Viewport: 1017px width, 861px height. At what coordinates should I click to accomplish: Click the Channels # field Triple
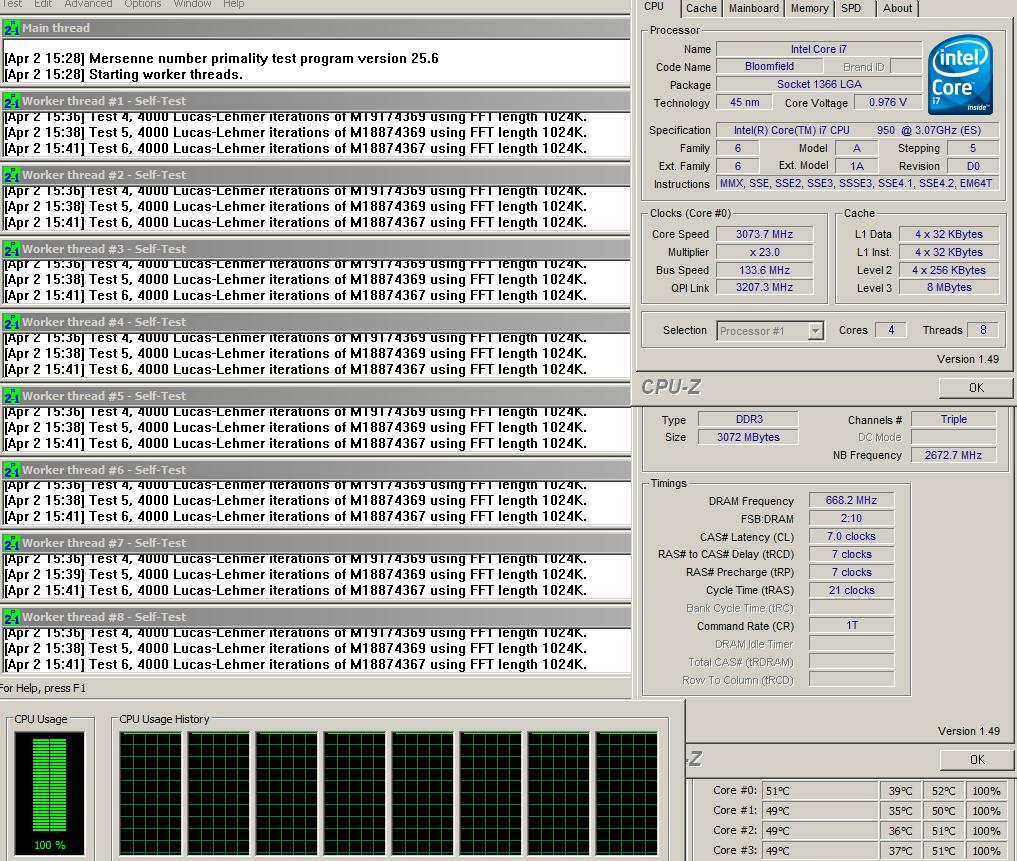[953, 419]
